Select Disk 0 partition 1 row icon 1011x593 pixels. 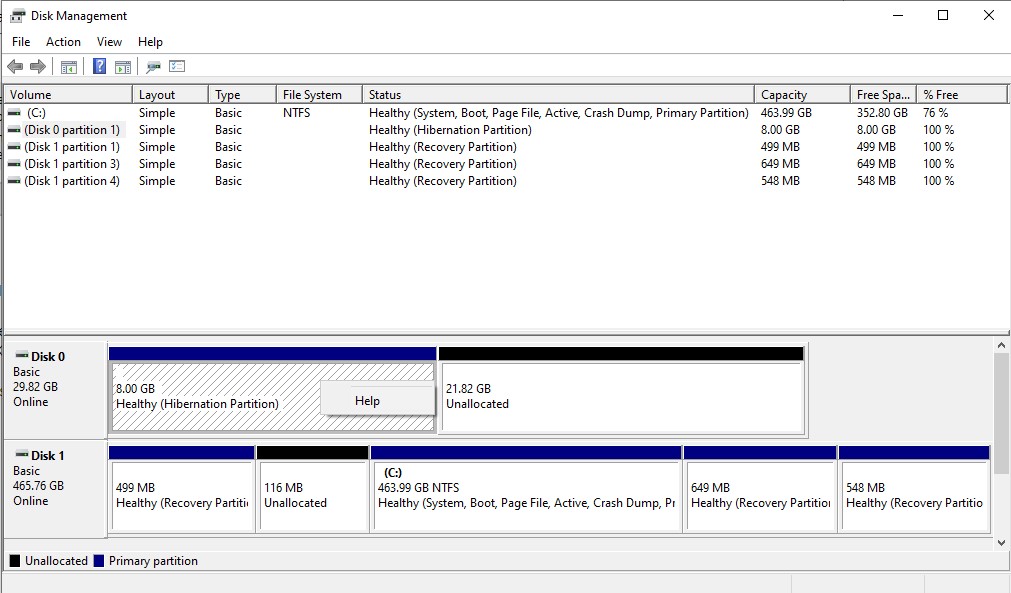click(14, 130)
